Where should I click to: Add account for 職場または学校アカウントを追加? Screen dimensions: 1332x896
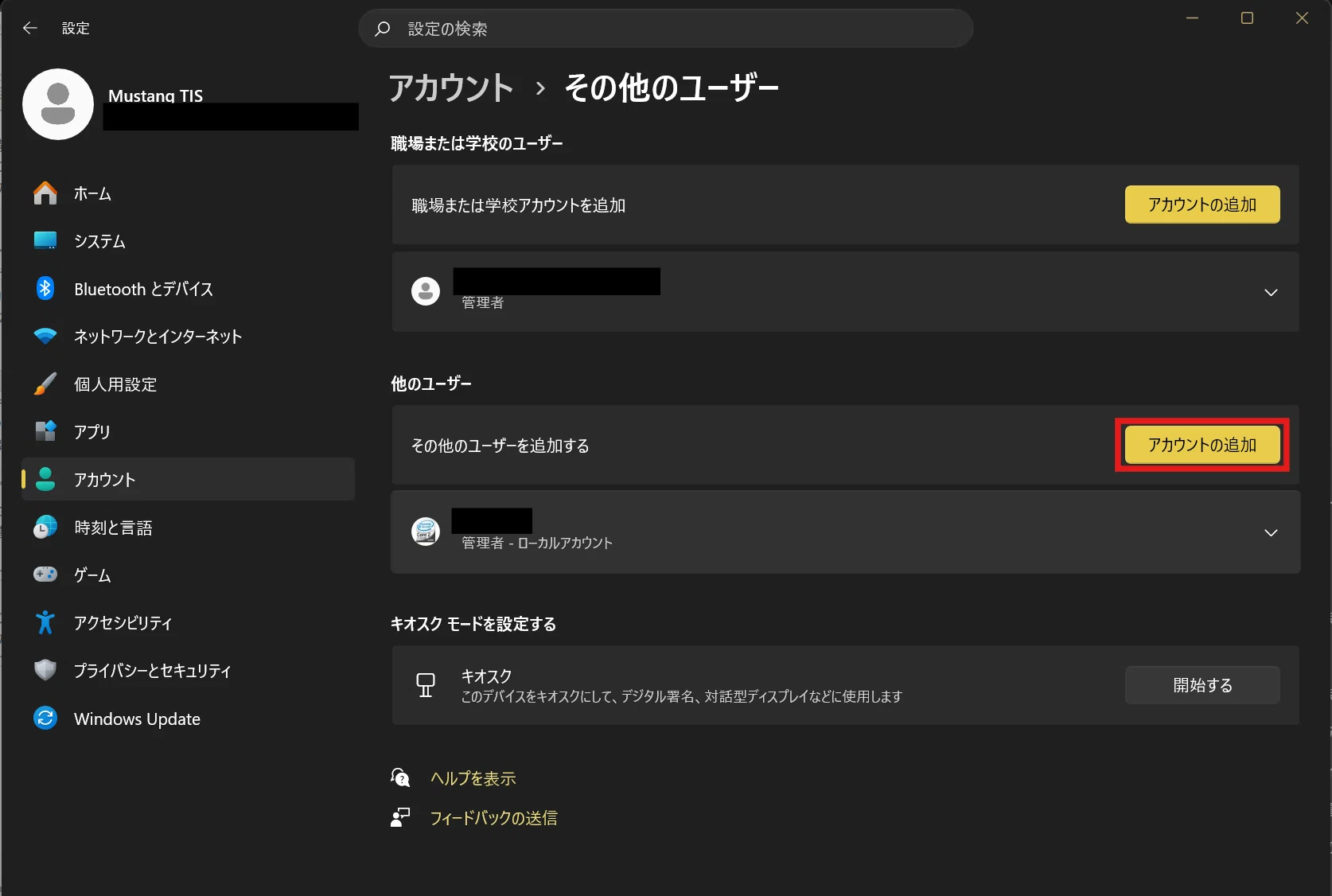click(1202, 205)
